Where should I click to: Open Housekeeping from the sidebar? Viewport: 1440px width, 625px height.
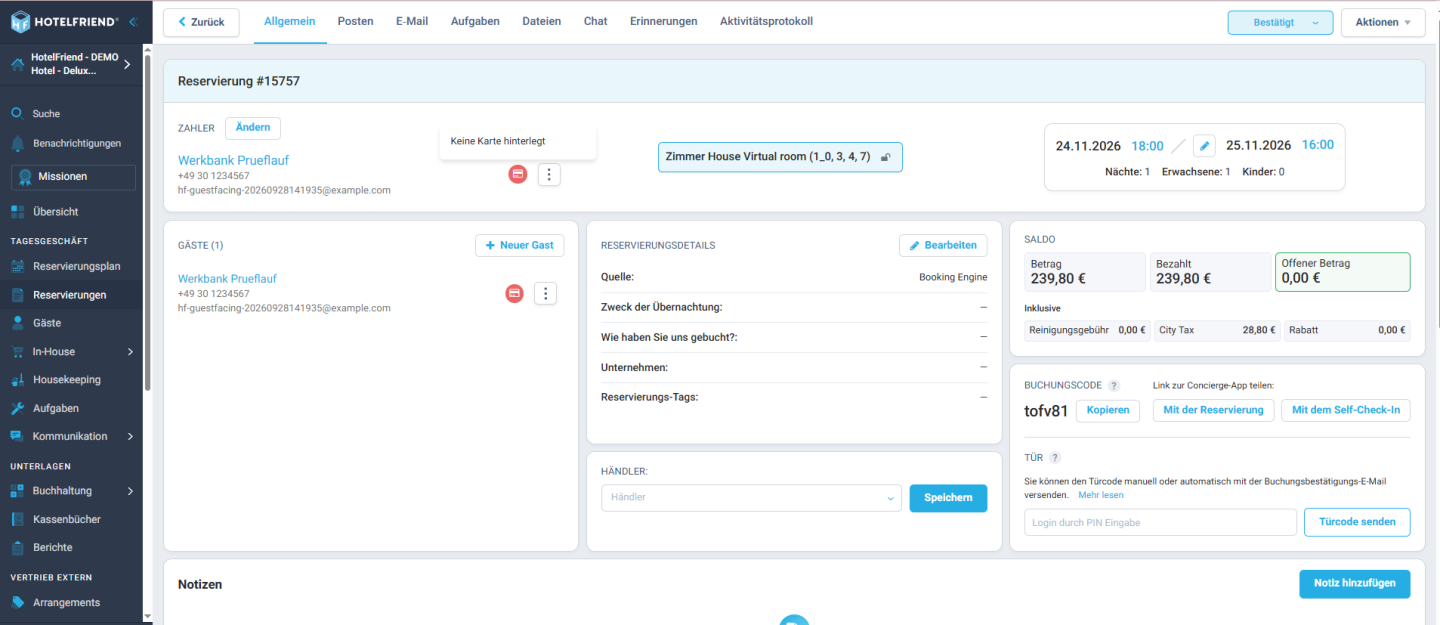66,380
